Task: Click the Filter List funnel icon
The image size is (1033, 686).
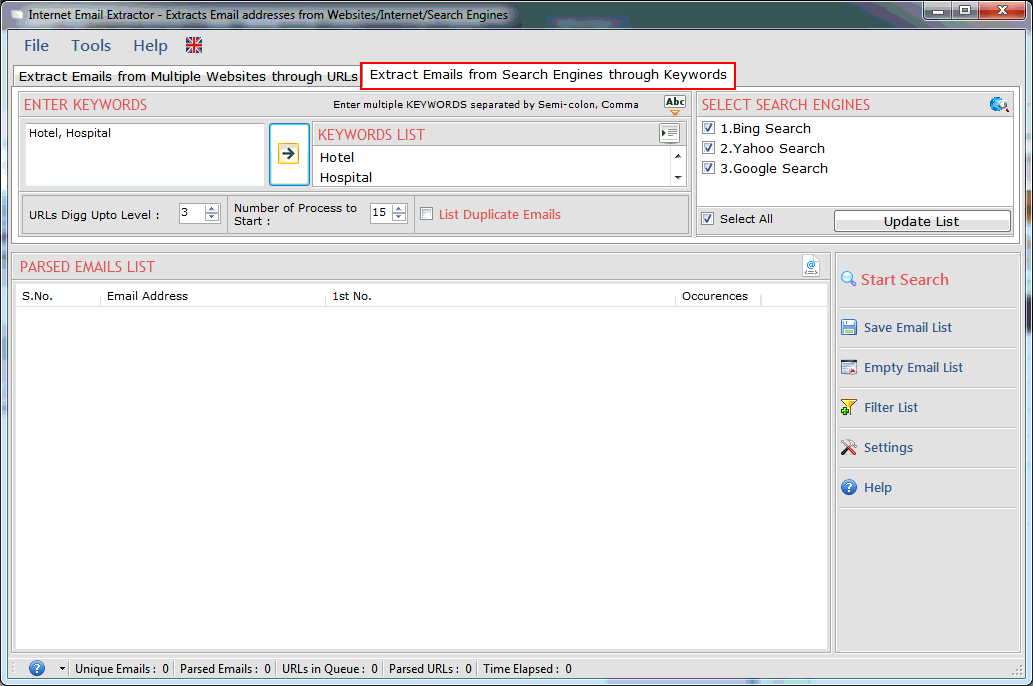Action: point(849,407)
